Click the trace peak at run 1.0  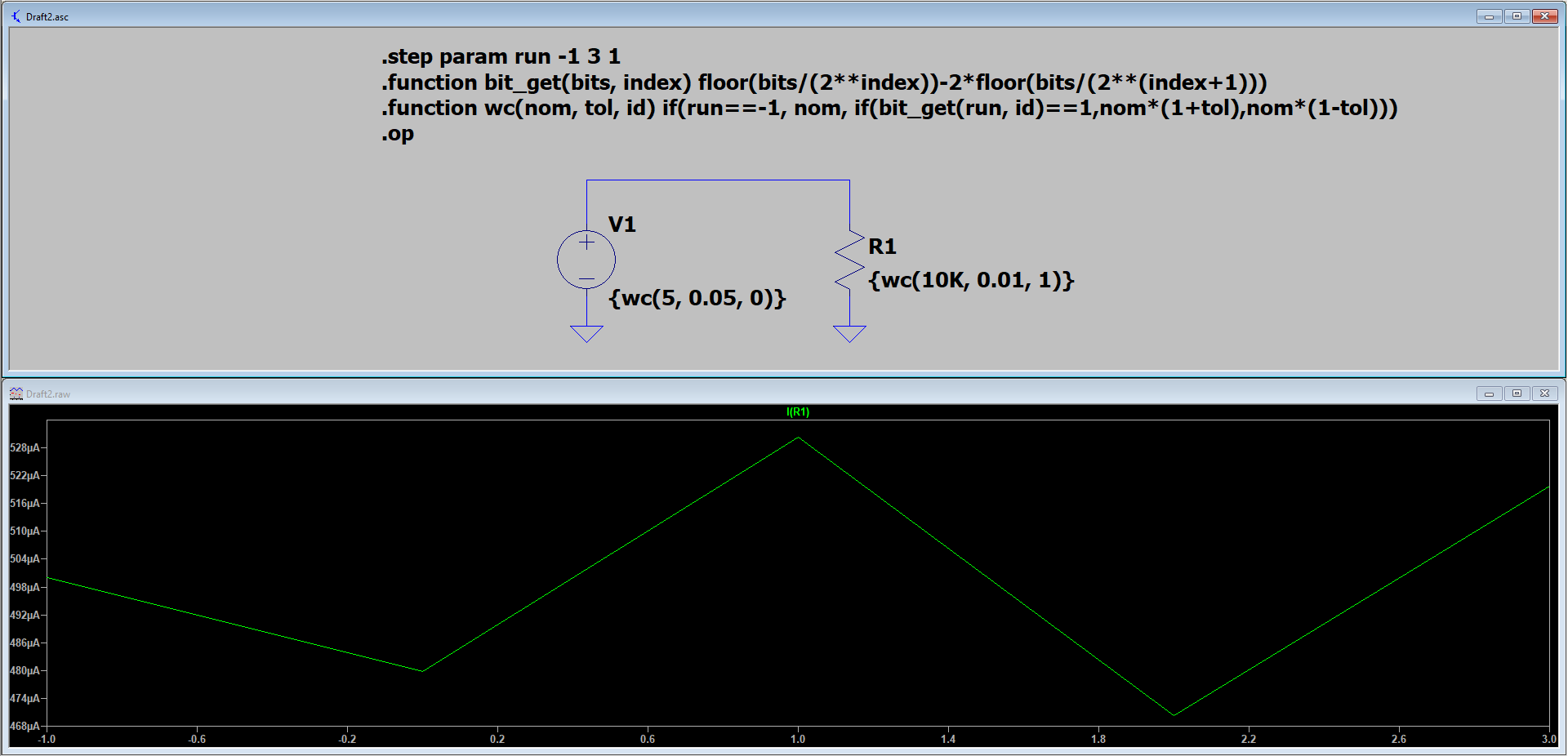click(x=798, y=438)
